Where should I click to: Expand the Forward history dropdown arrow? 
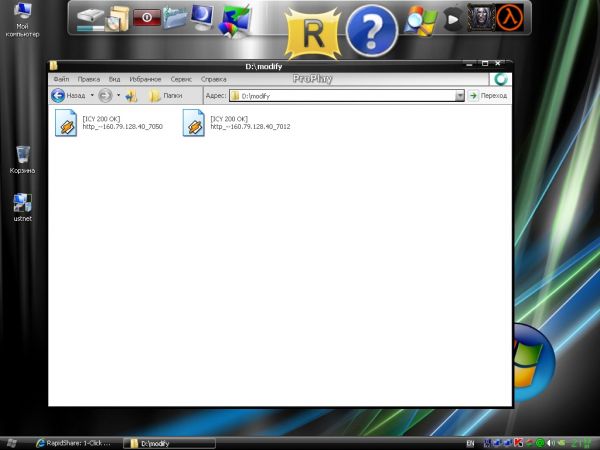(118, 95)
